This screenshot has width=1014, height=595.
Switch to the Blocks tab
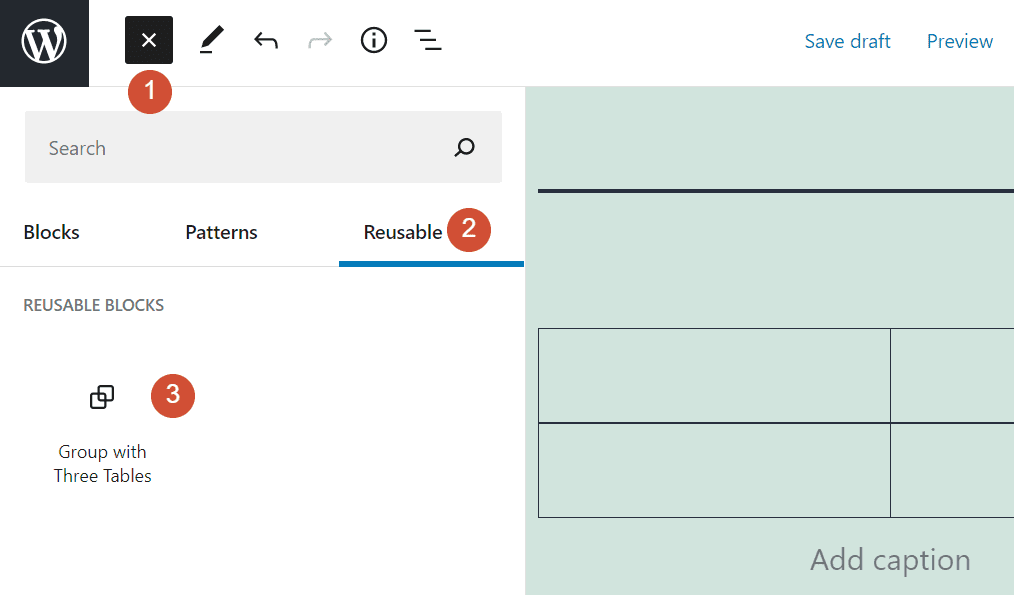(51, 231)
